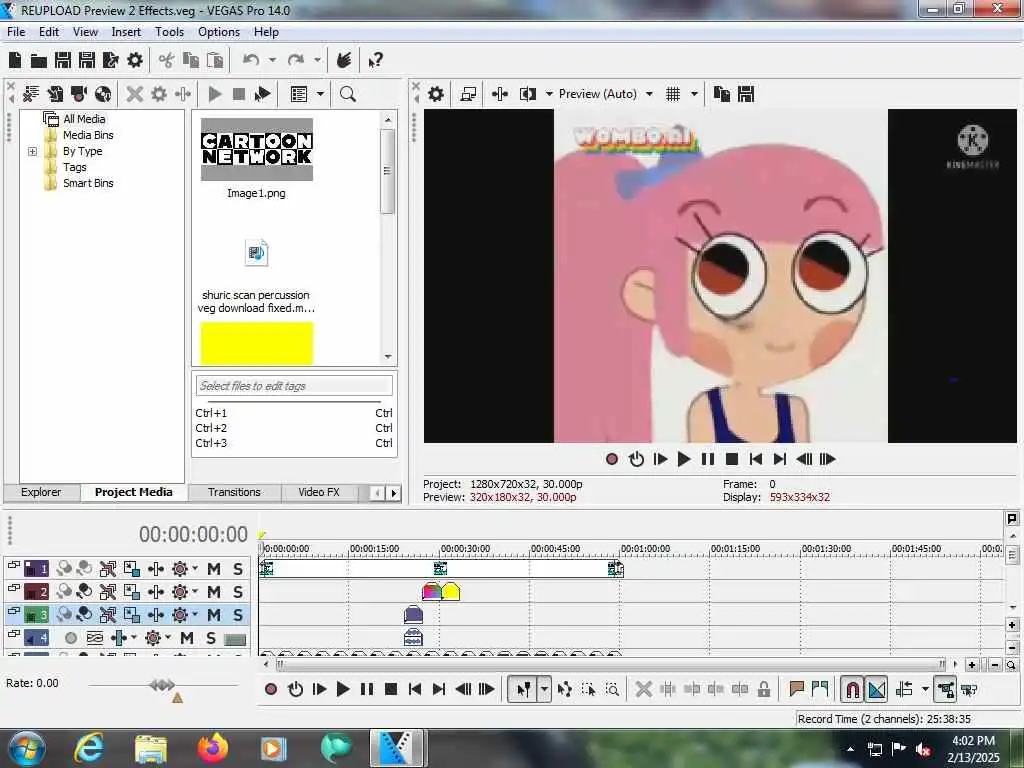Solo video track 3
Screen dimensions: 1024x768
238,615
